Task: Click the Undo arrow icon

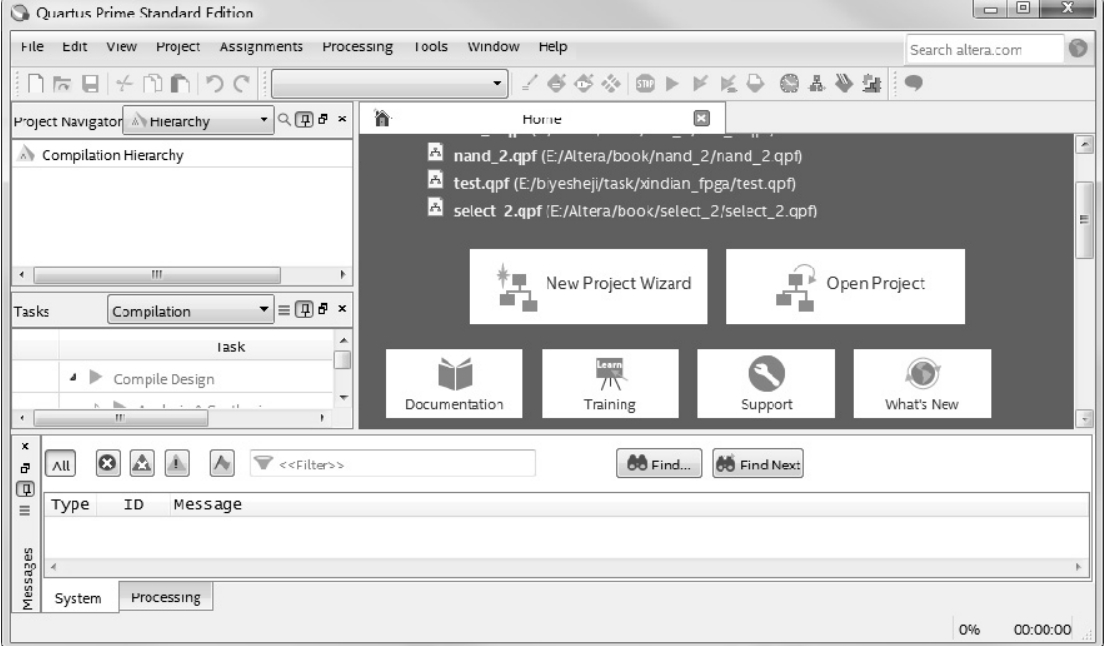Action: [214, 84]
